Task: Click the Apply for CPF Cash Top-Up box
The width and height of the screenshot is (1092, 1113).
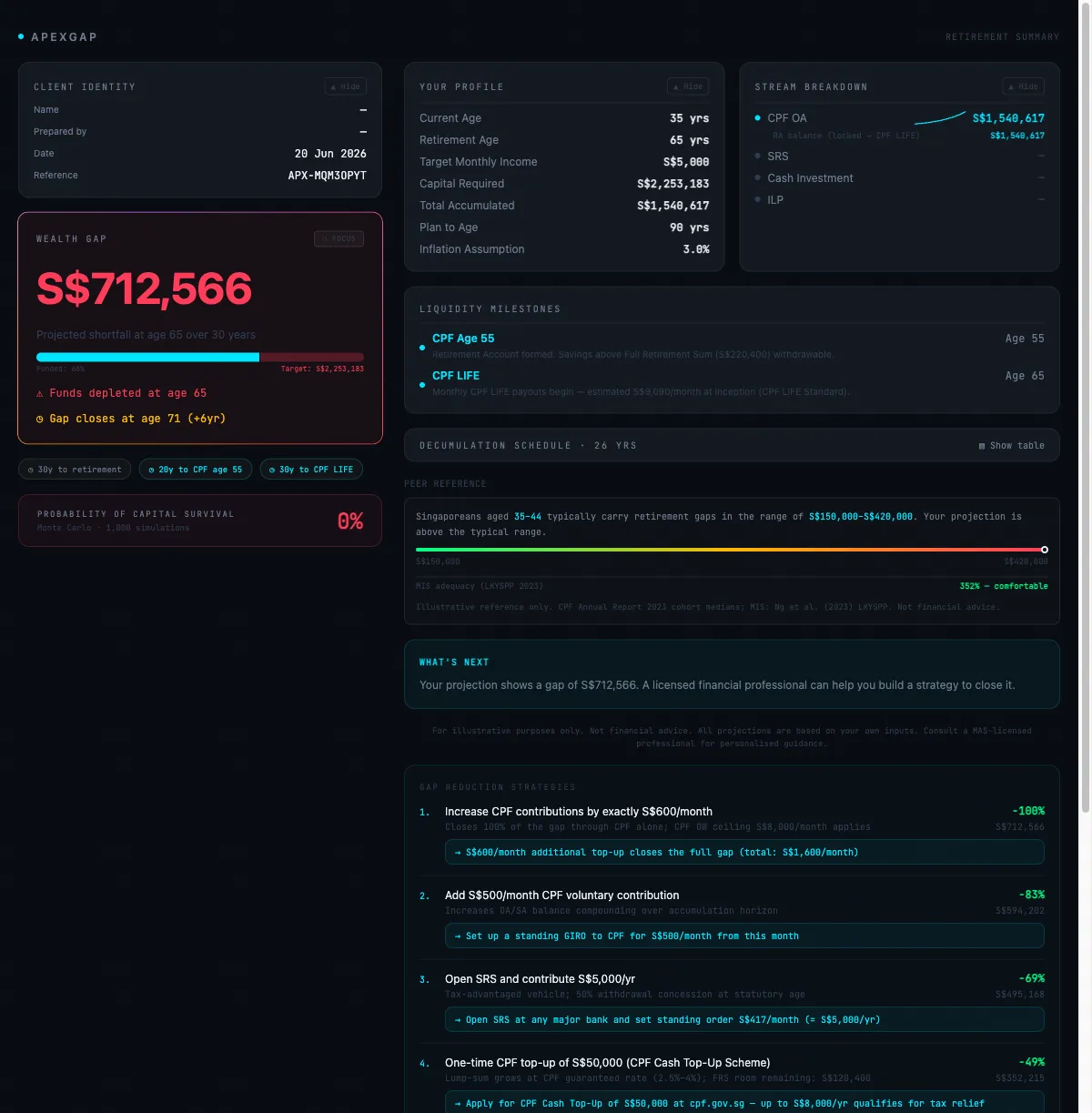Action: [744, 1102]
